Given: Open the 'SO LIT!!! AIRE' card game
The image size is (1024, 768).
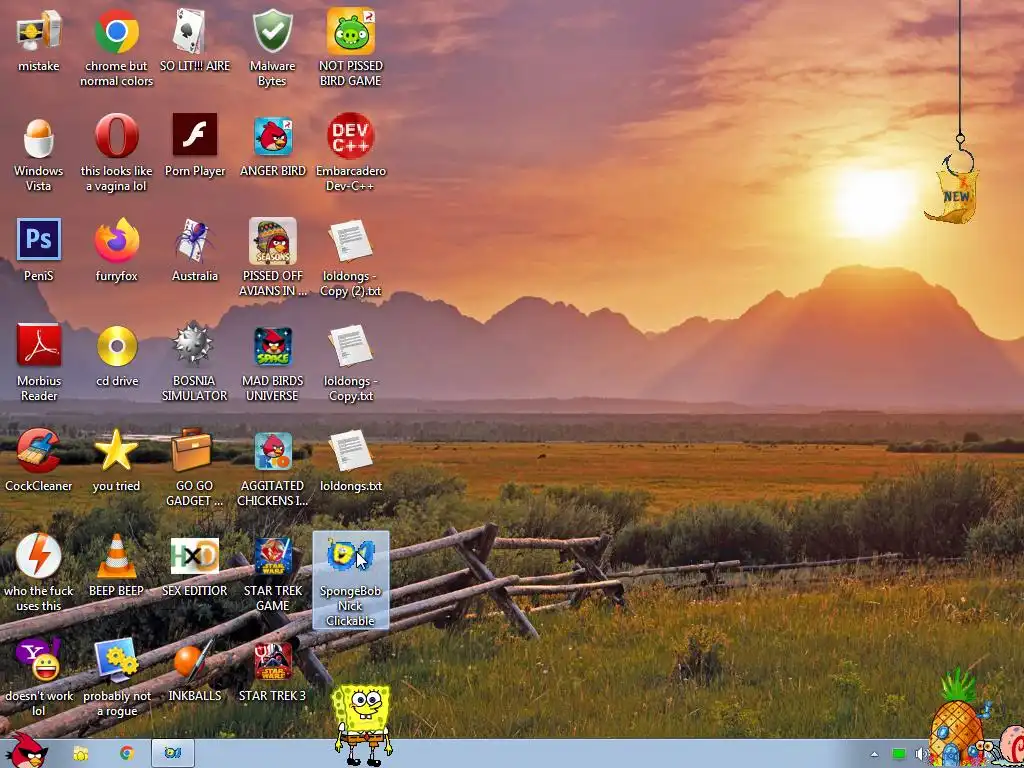Looking at the screenshot, I should [189, 31].
